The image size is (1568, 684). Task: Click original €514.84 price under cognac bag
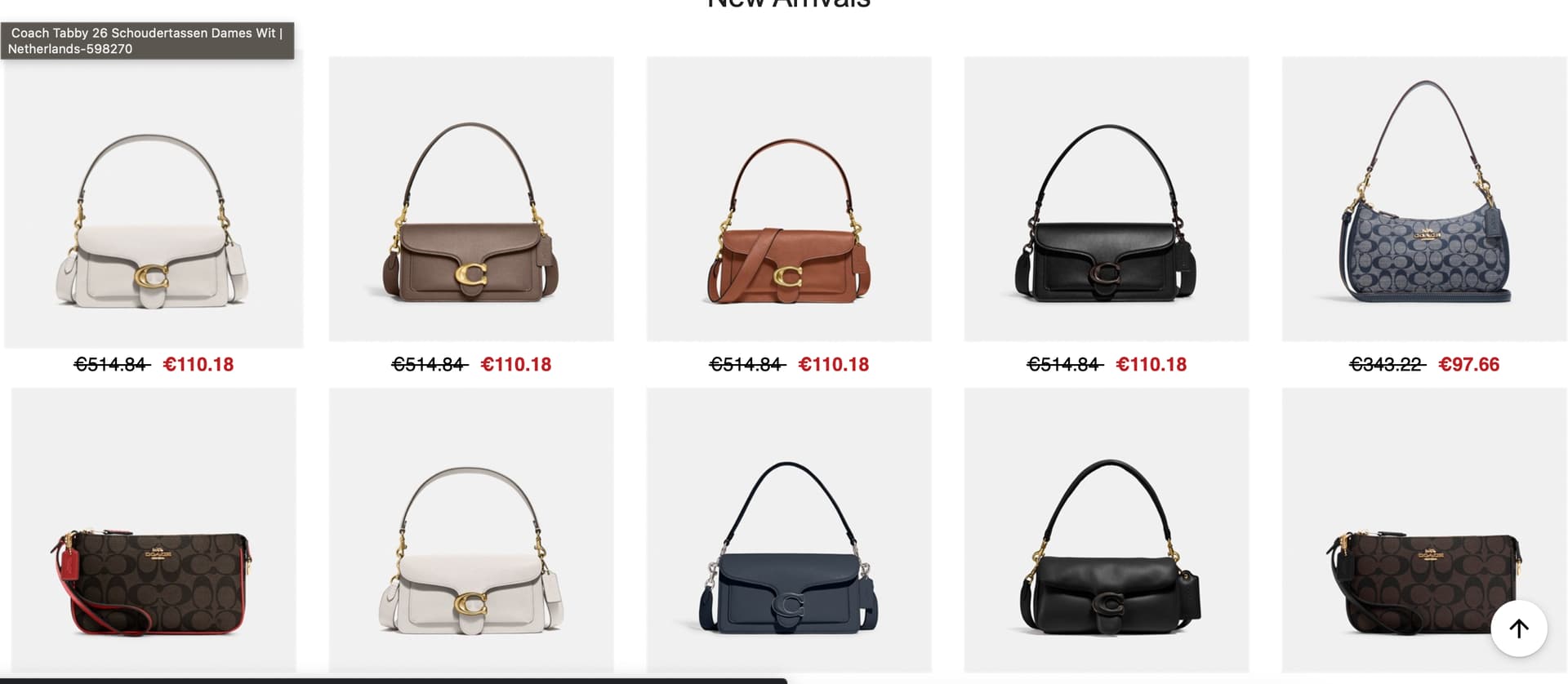pyautogui.click(x=747, y=364)
